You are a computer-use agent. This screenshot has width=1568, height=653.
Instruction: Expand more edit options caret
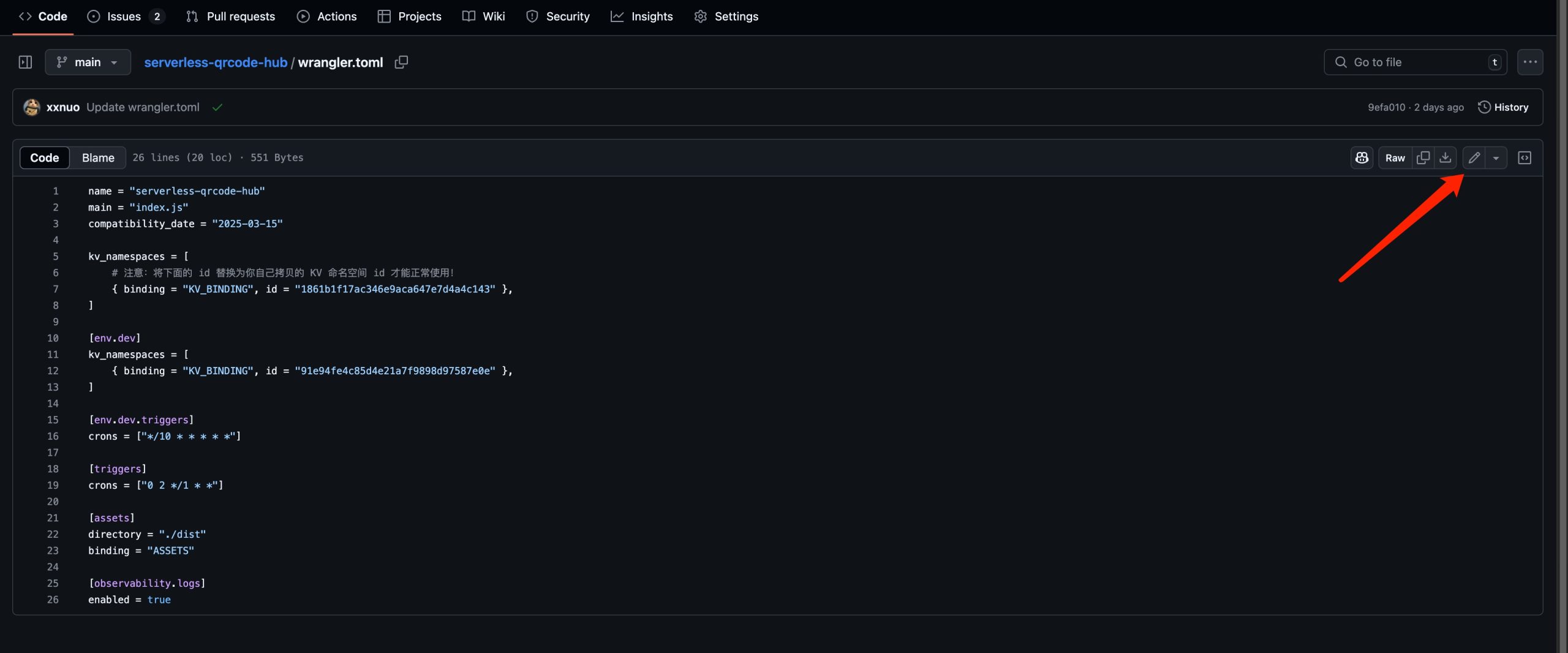pyautogui.click(x=1496, y=158)
